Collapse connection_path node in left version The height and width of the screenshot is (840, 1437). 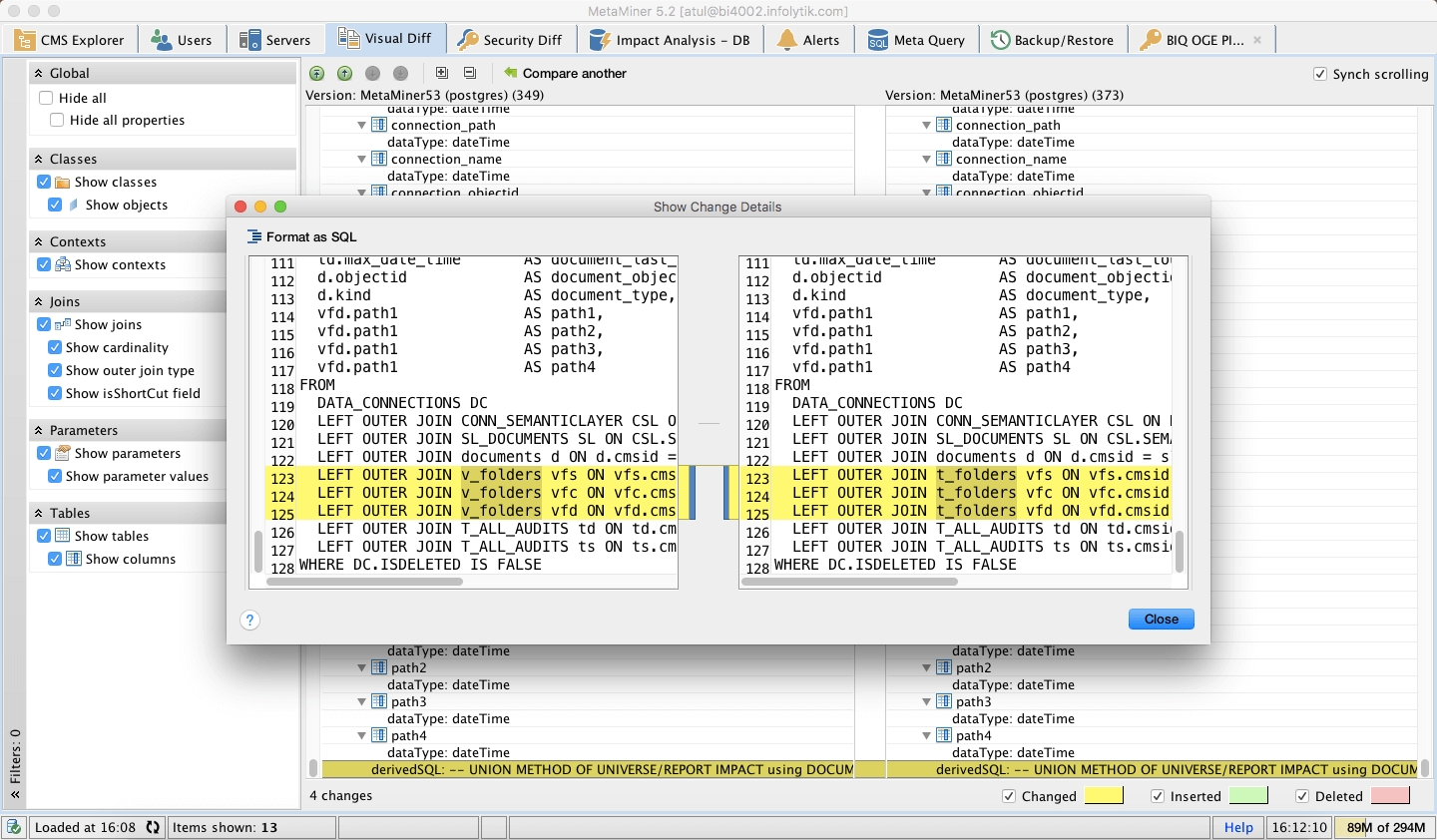coord(362,126)
